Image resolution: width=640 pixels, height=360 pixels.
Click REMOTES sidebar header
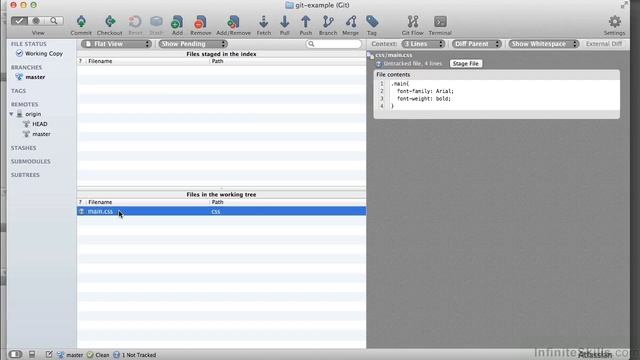pos(24,104)
